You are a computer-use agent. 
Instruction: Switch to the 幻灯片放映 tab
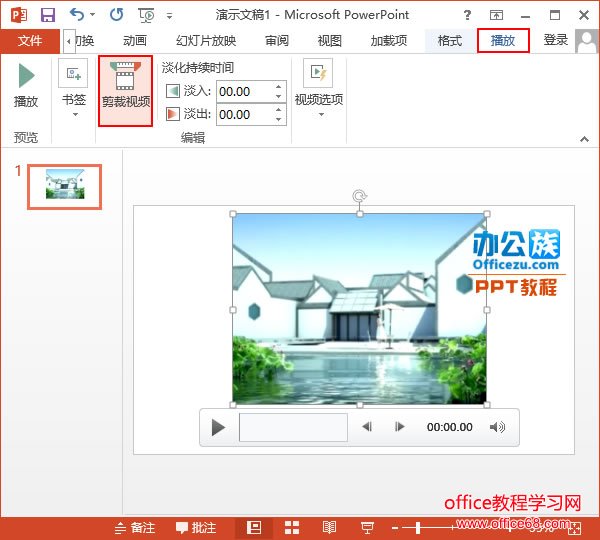pos(206,41)
